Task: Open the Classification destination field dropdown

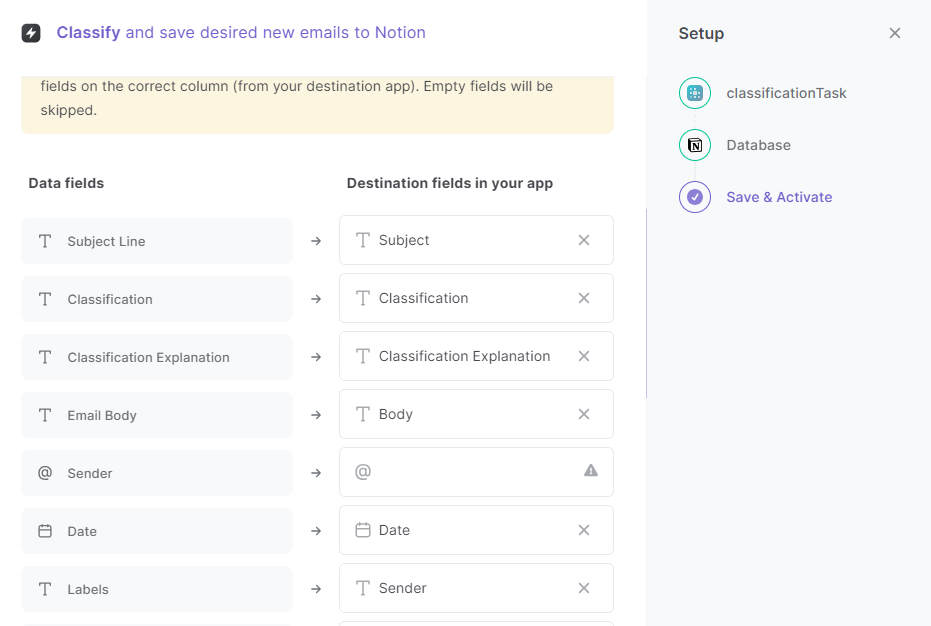Action: point(476,298)
